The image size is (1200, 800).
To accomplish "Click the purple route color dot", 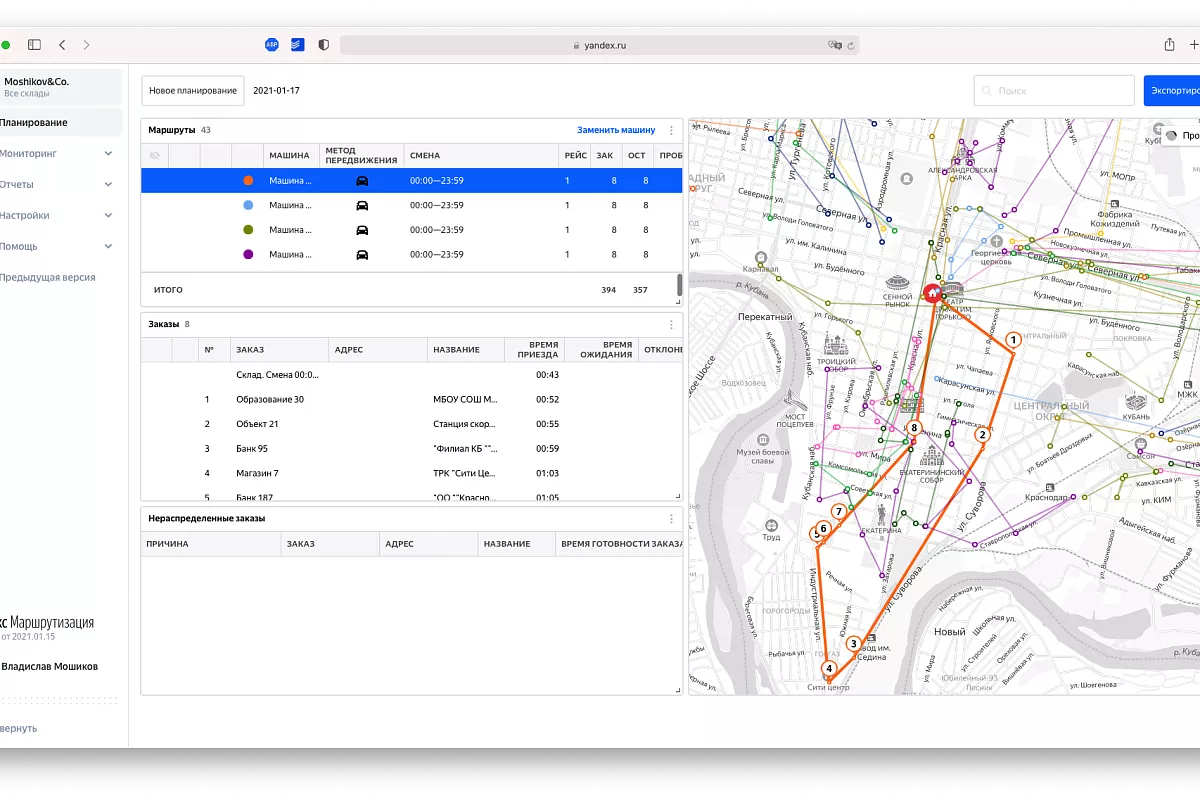I will (x=248, y=254).
